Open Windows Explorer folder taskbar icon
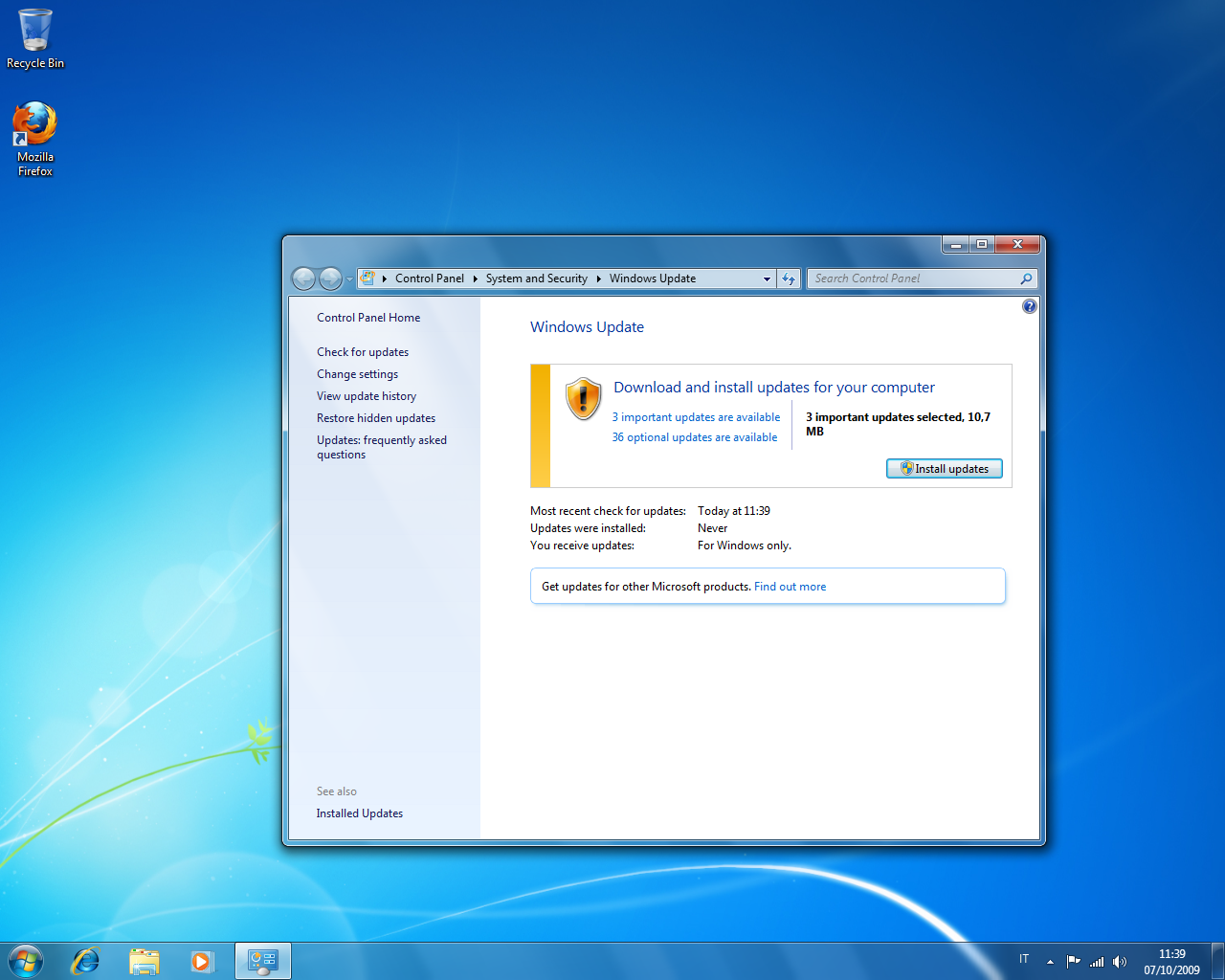The height and width of the screenshot is (980, 1225). pyautogui.click(x=145, y=961)
